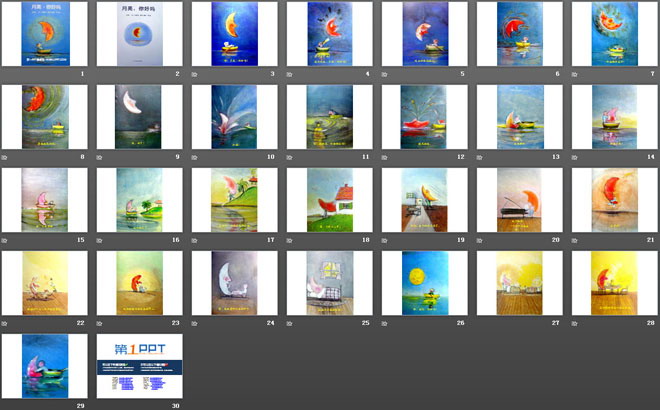Click the transition star icon under slide 23
The image size is (660, 410).
99,324
